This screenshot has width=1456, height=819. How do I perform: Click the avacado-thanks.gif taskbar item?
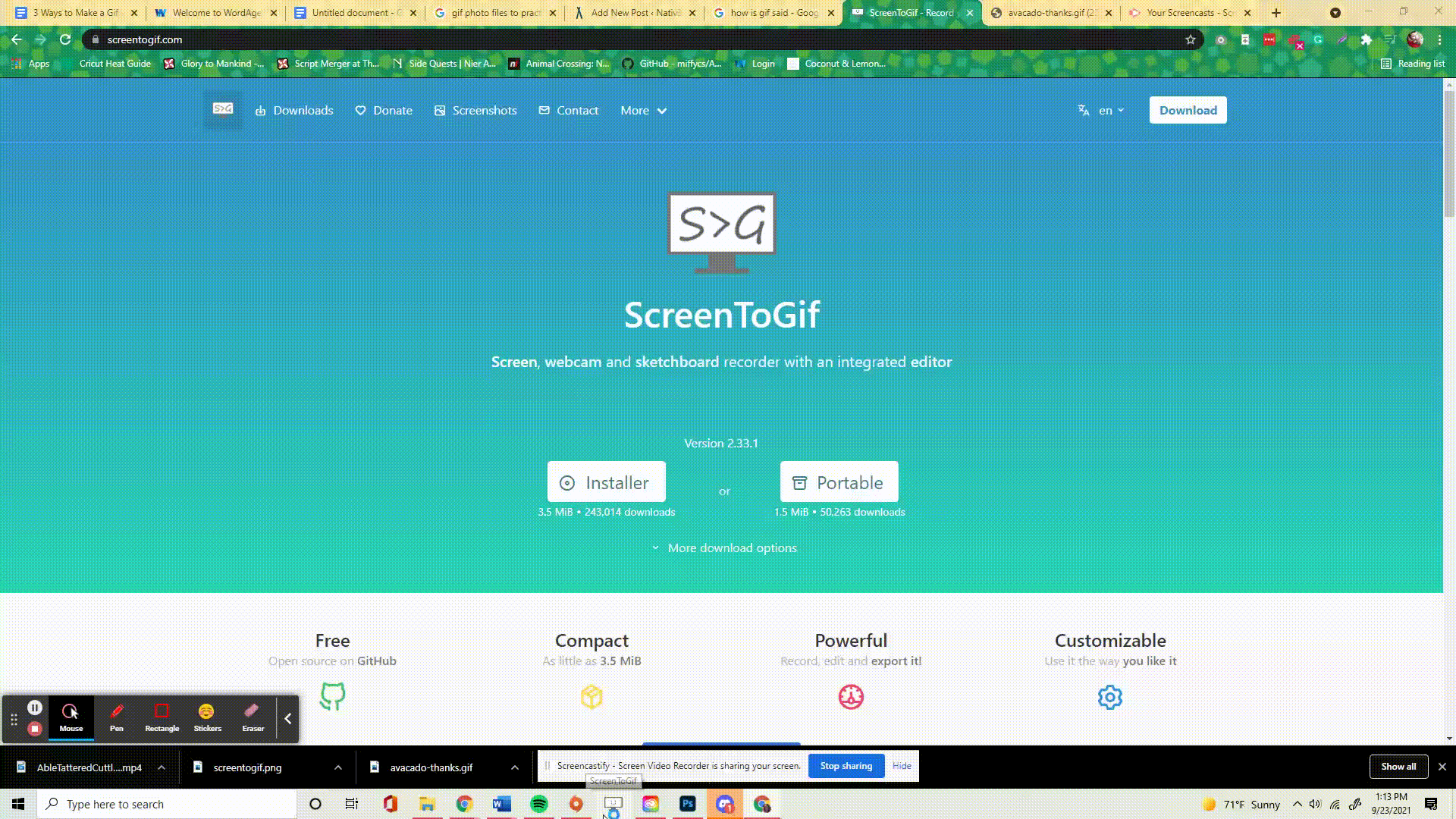tap(432, 767)
